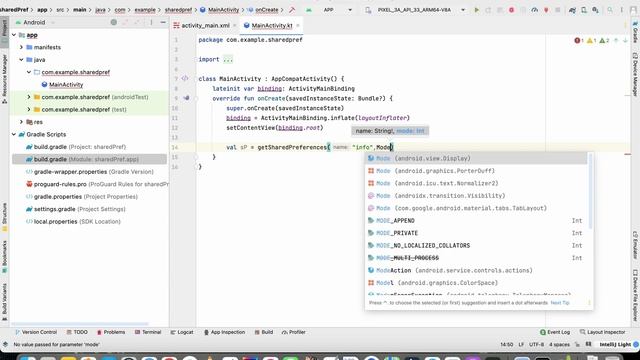Click the red Debug bug icon

click(x=511, y=10)
